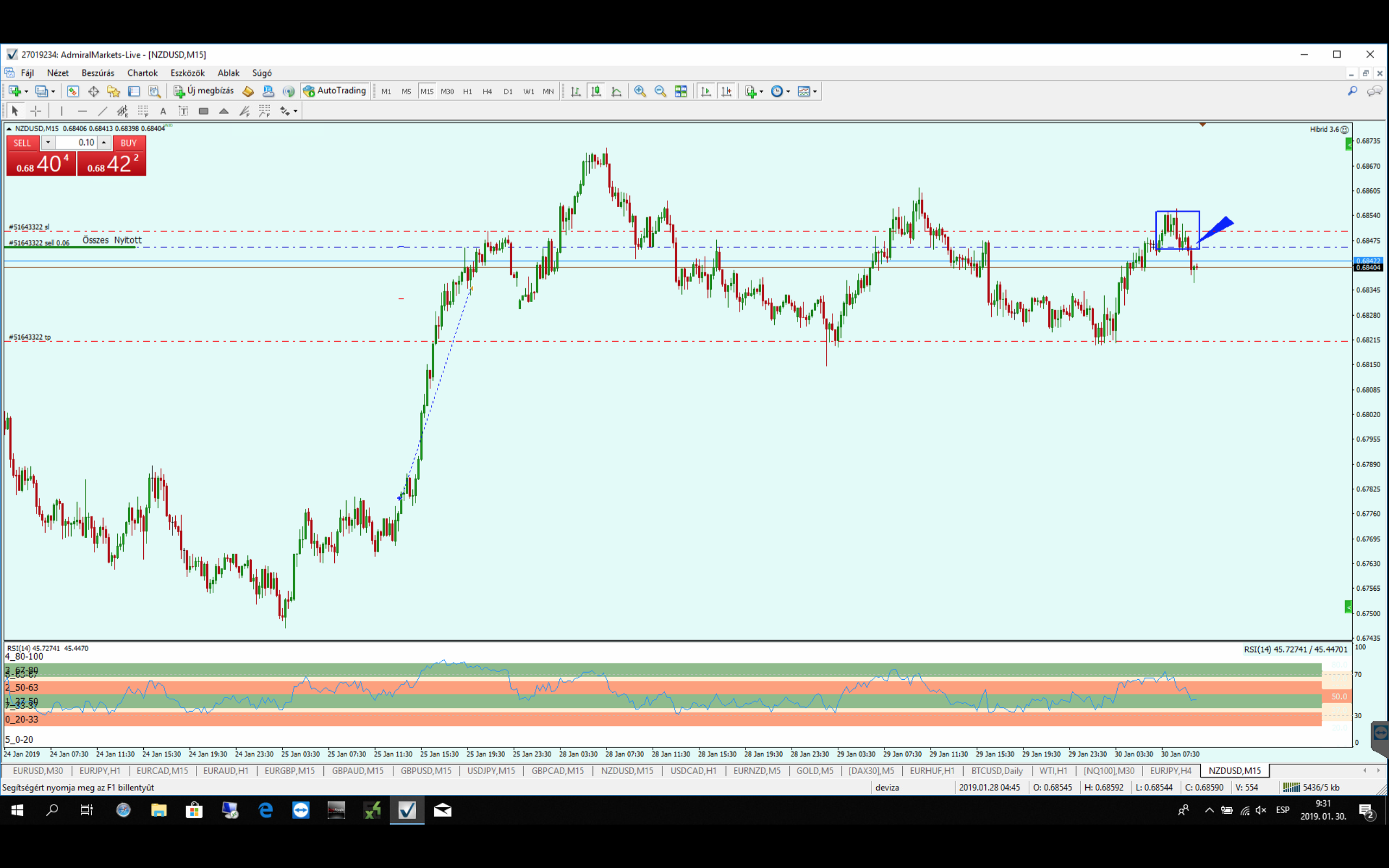The height and width of the screenshot is (868, 1389).
Task: Open the Data Window crosshair-circle icon
Action: click(x=93, y=91)
